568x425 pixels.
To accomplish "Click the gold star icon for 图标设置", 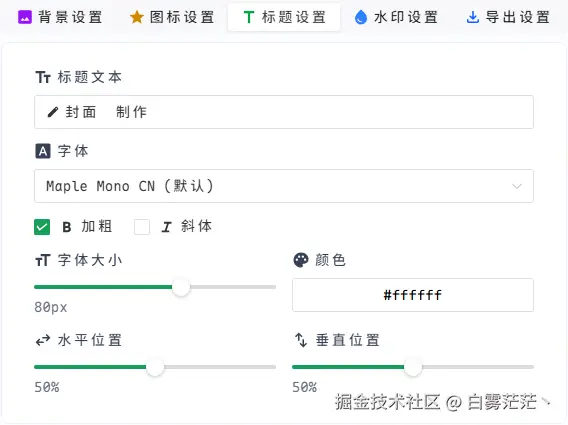I will (137, 17).
